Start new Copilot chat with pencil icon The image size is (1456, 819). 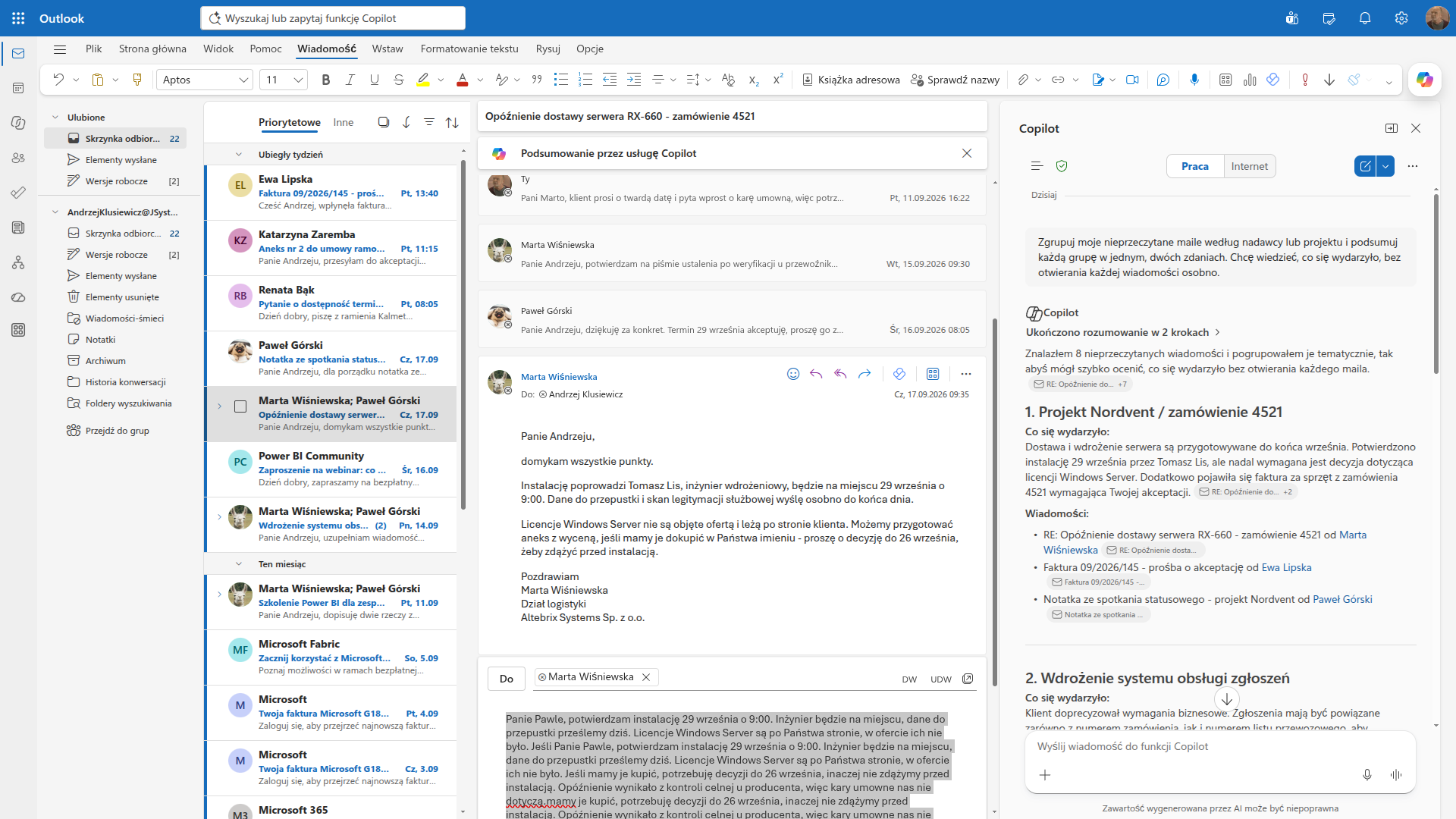point(1365,166)
